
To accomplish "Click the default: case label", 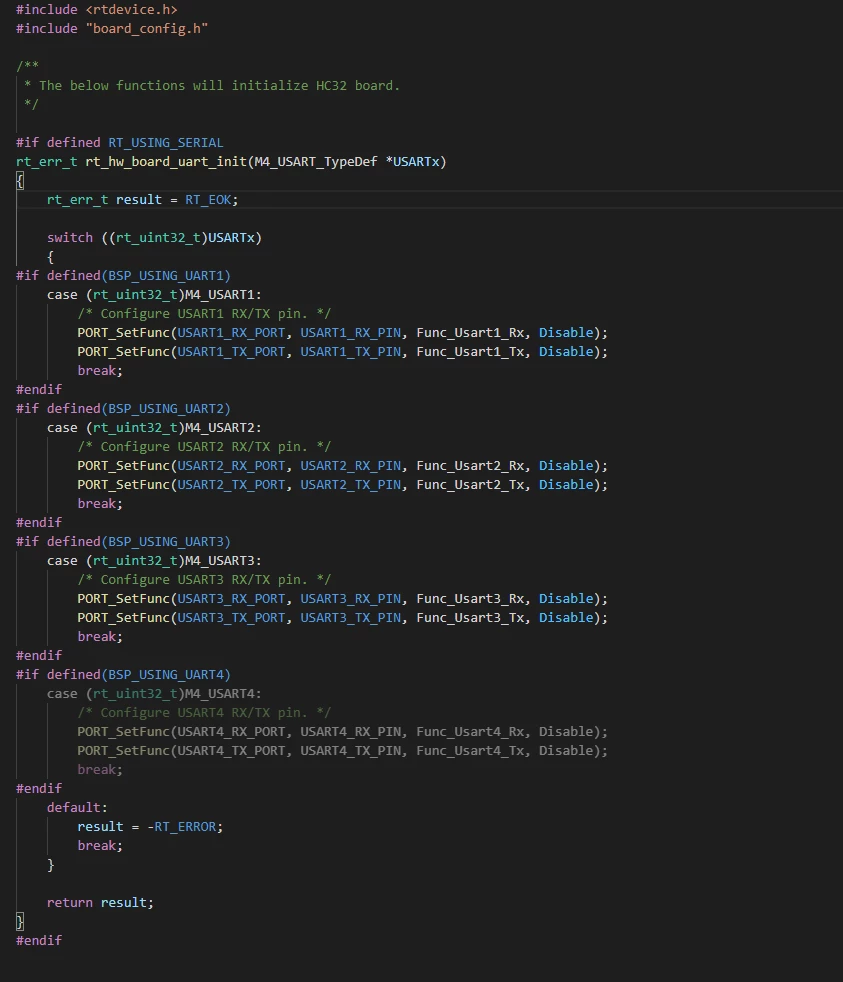I will click(77, 808).
